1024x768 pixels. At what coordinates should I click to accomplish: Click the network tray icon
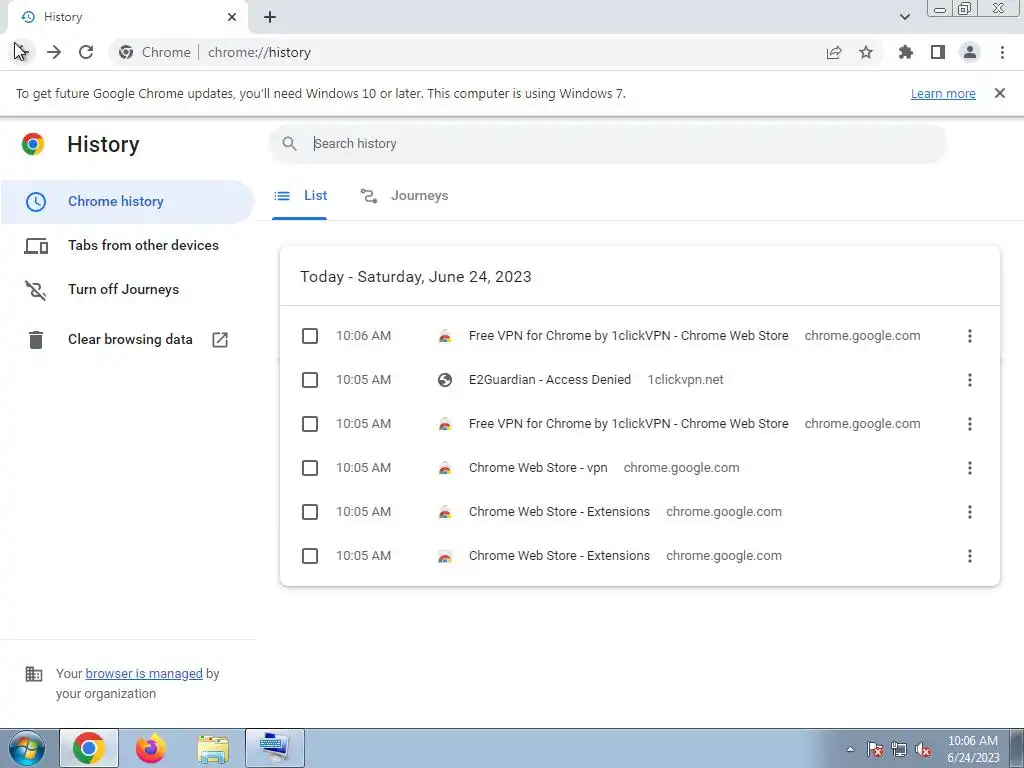[899, 749]
